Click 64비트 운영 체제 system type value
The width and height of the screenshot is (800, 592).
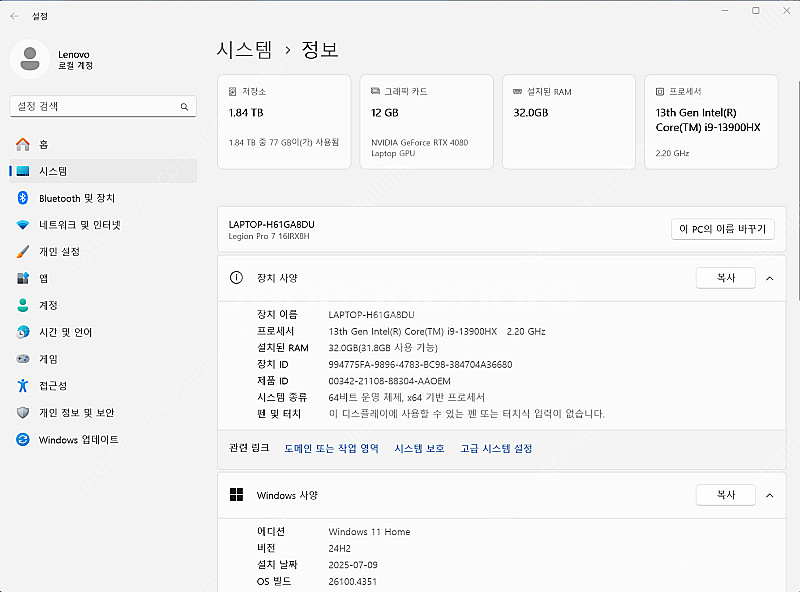(406, 397)
